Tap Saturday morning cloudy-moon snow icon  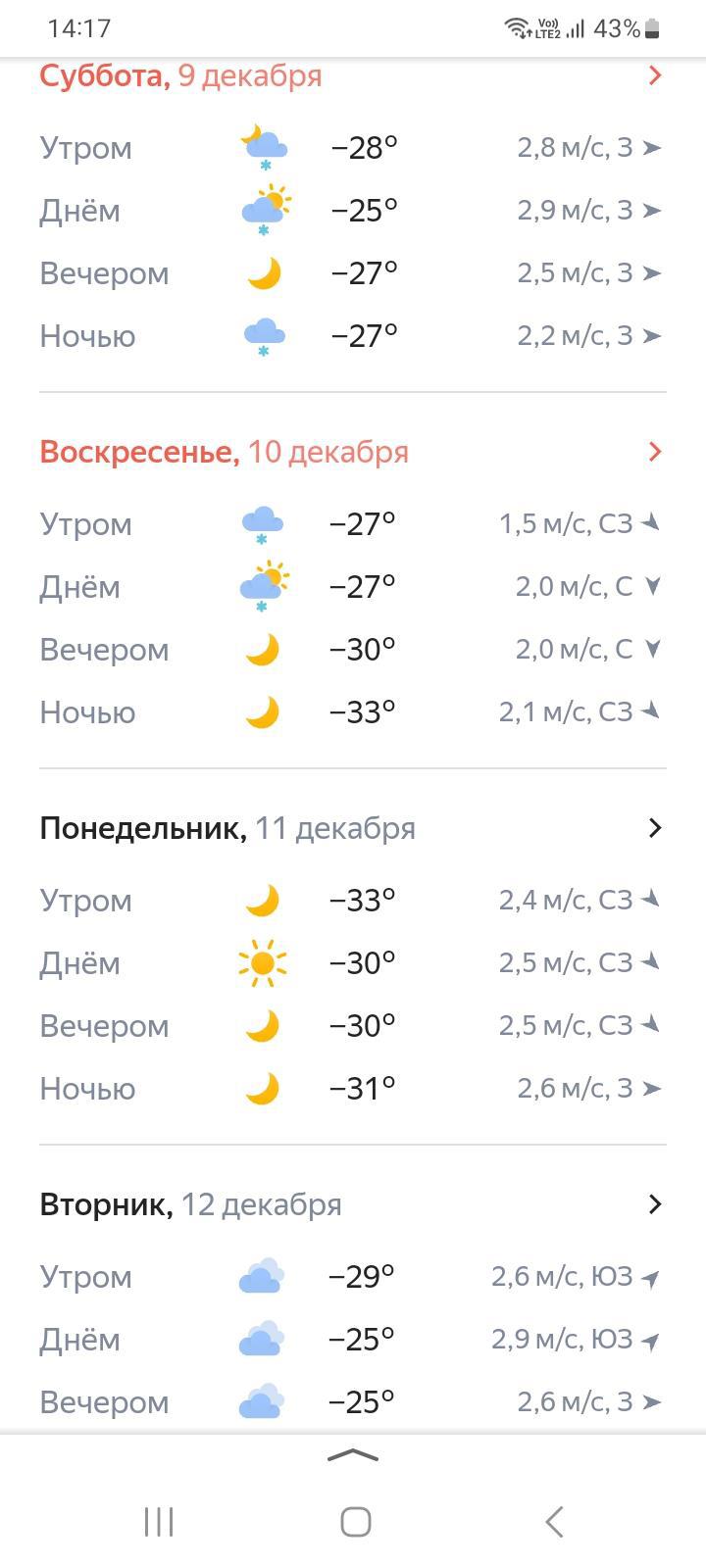264,147
